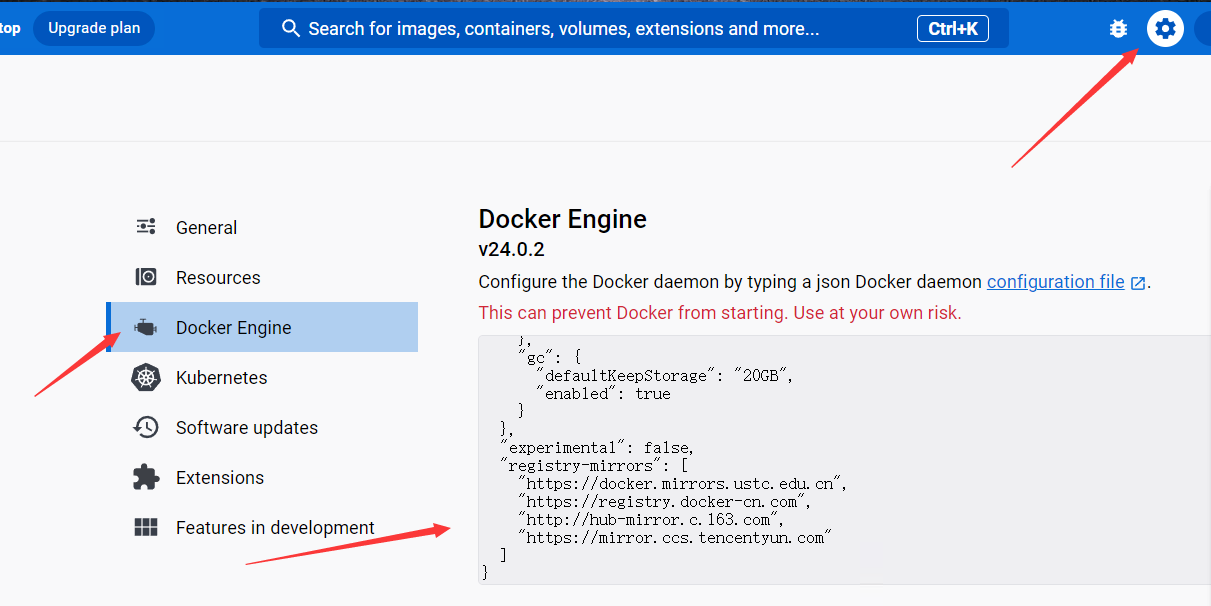
Task: Open the Software updates section
Action: [x=262, y=427]
